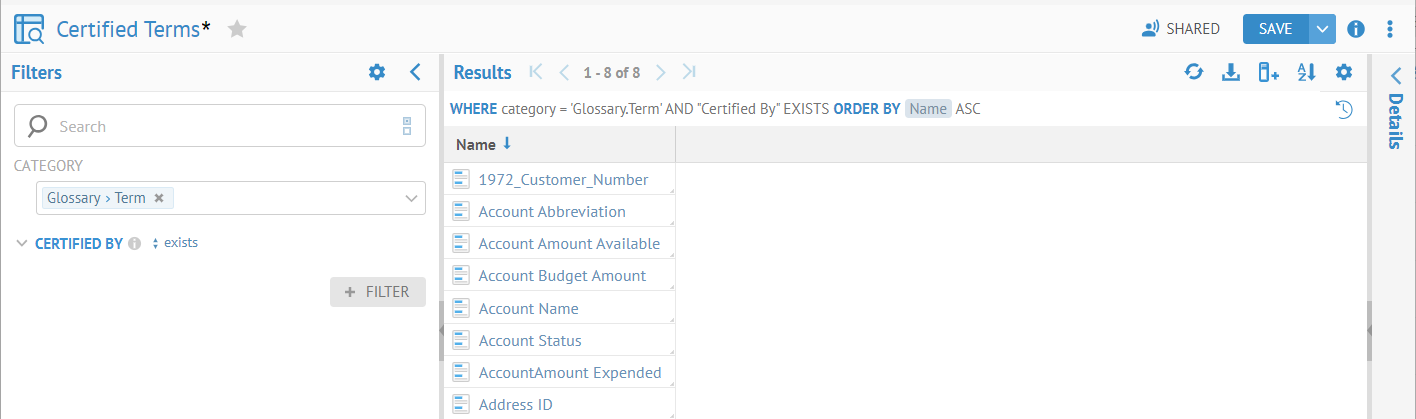Viewport: 1416px width, 419px height.
Task: Open the Account Name term
Action: 528,309
